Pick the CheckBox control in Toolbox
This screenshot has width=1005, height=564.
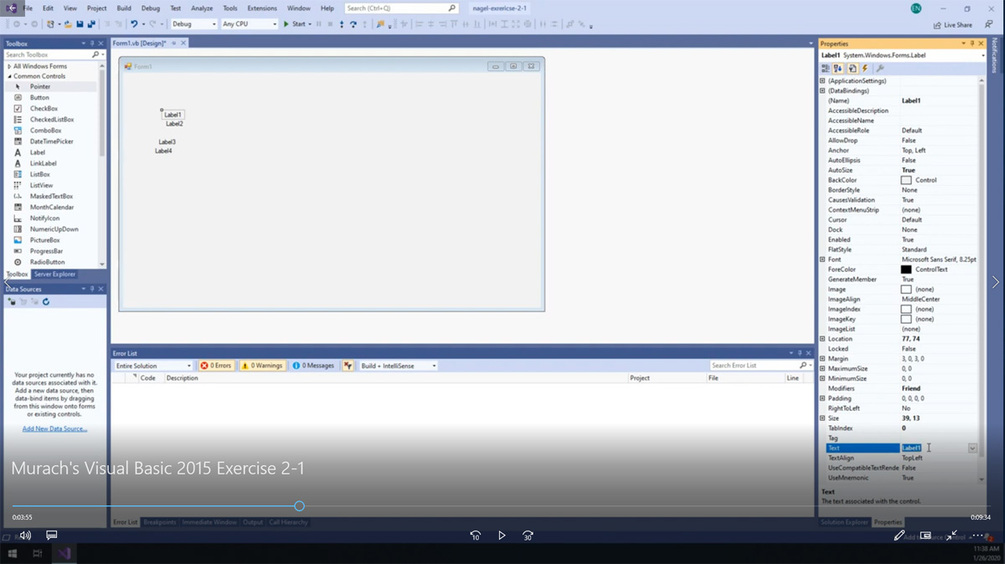click(44, 108)
